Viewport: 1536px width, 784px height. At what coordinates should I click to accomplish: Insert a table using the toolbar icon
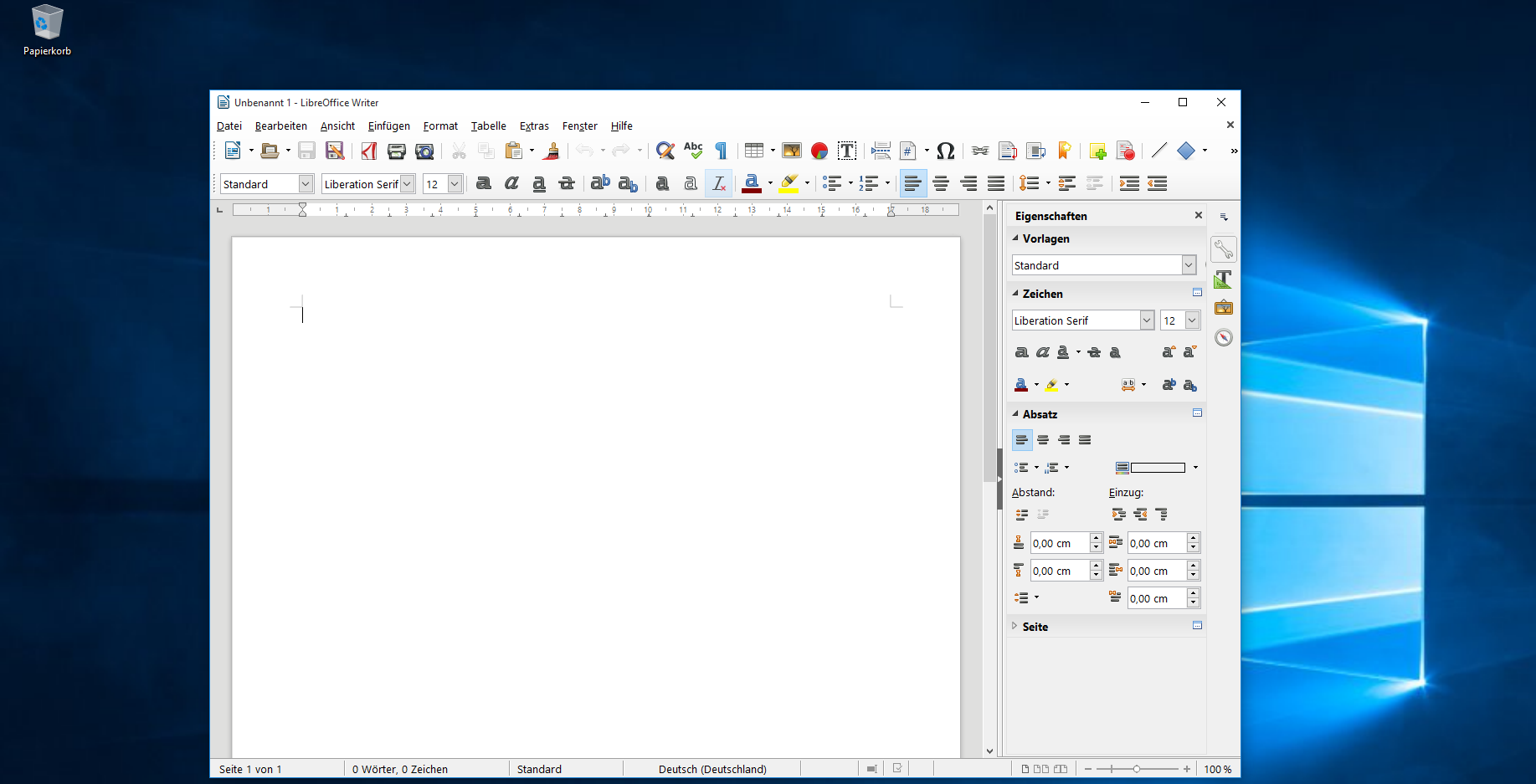coord(755,151)
